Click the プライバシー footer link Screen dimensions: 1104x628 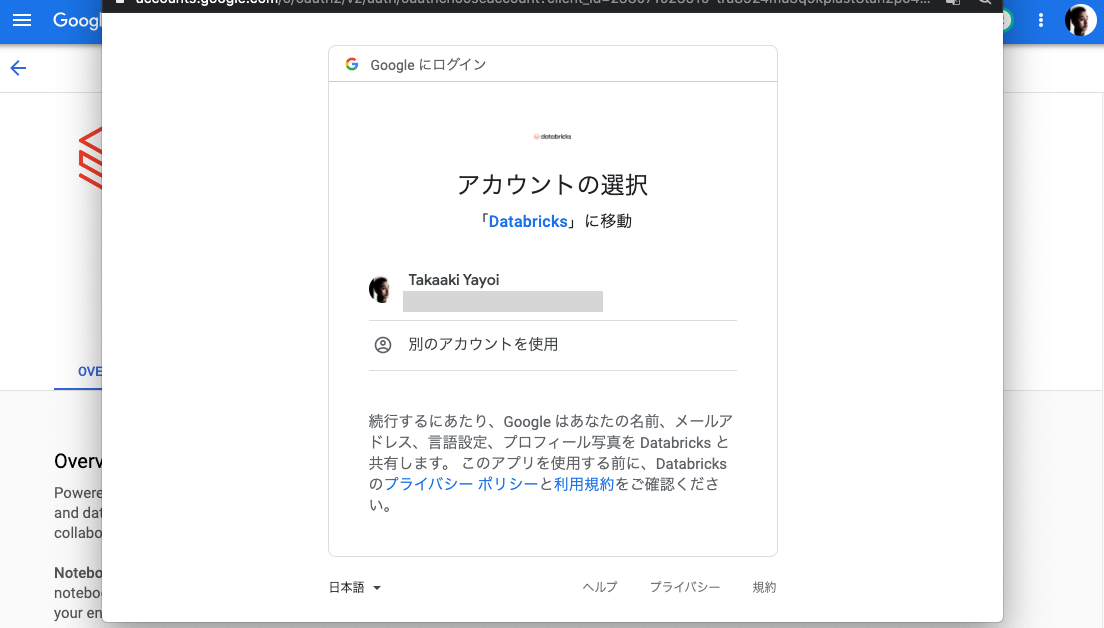point(684,587)
